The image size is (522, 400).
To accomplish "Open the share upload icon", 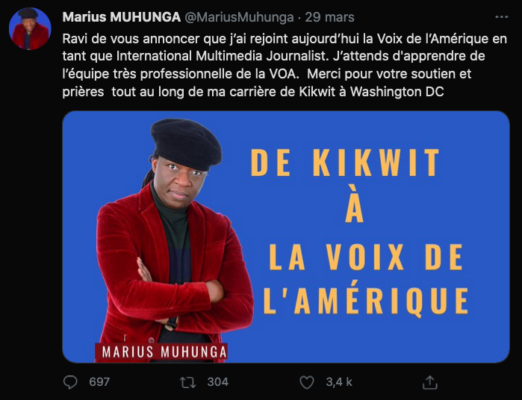I will tap(430, 382).
